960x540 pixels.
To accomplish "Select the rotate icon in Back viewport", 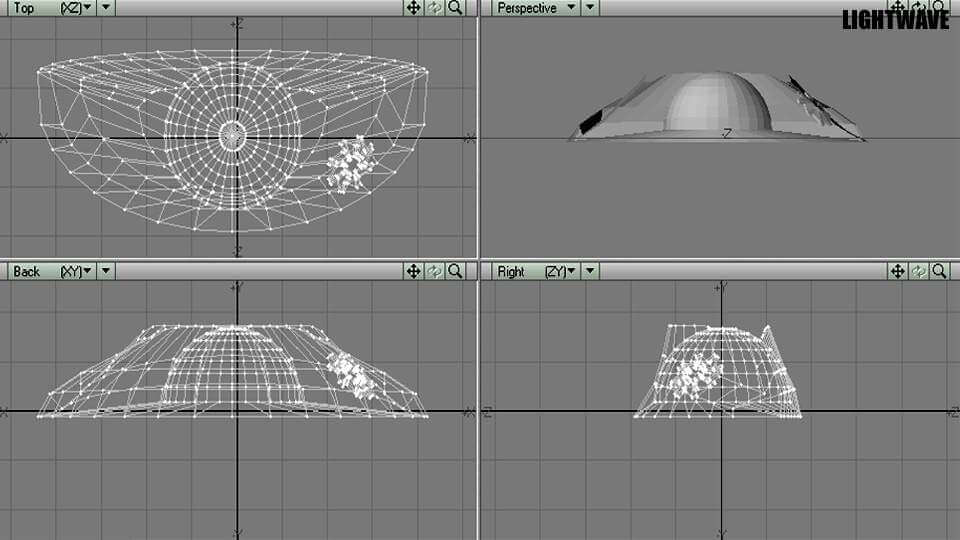I will [434, 271].
